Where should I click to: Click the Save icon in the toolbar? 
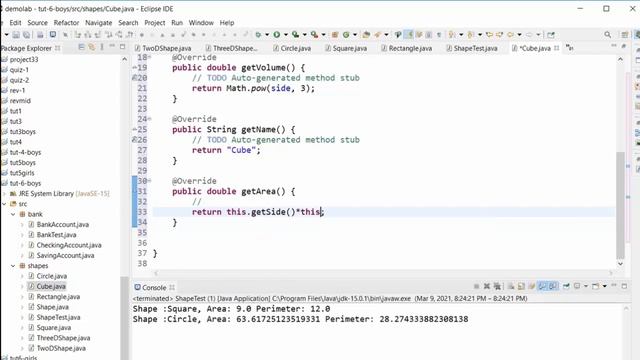coord(16,35)
